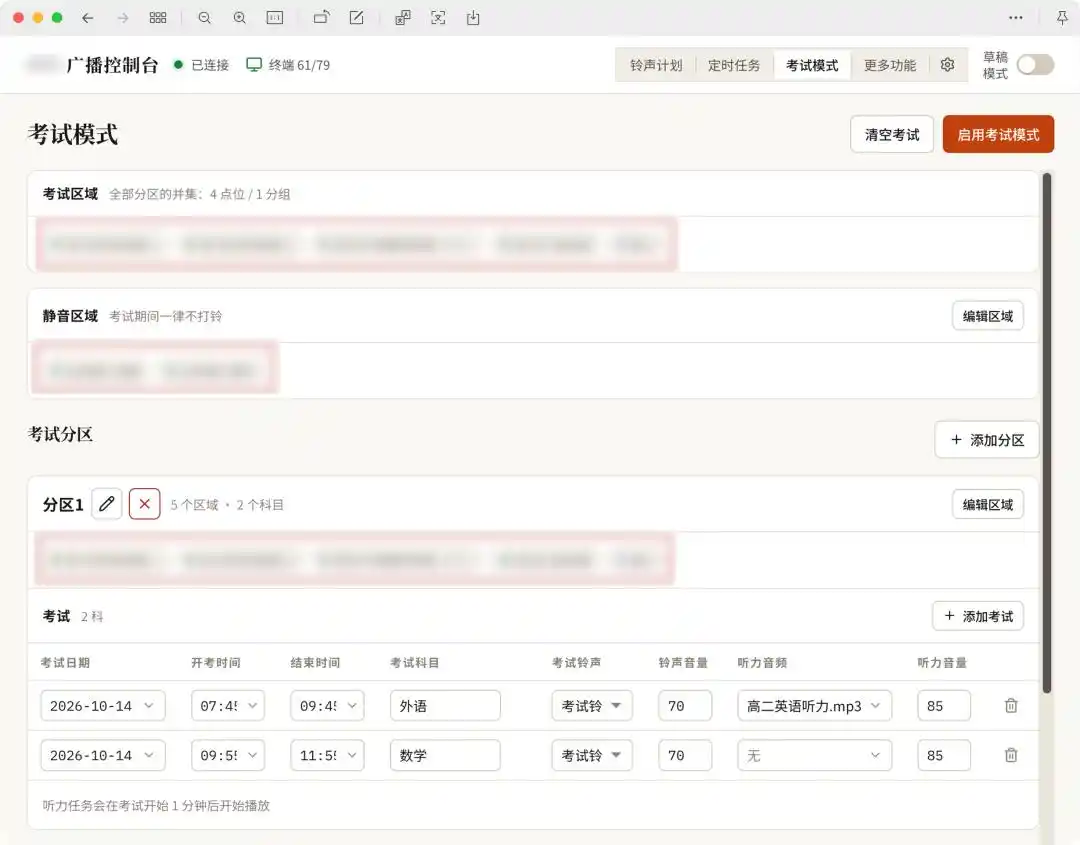Click the vertical scrollbar on the right

coord(1046,432)
